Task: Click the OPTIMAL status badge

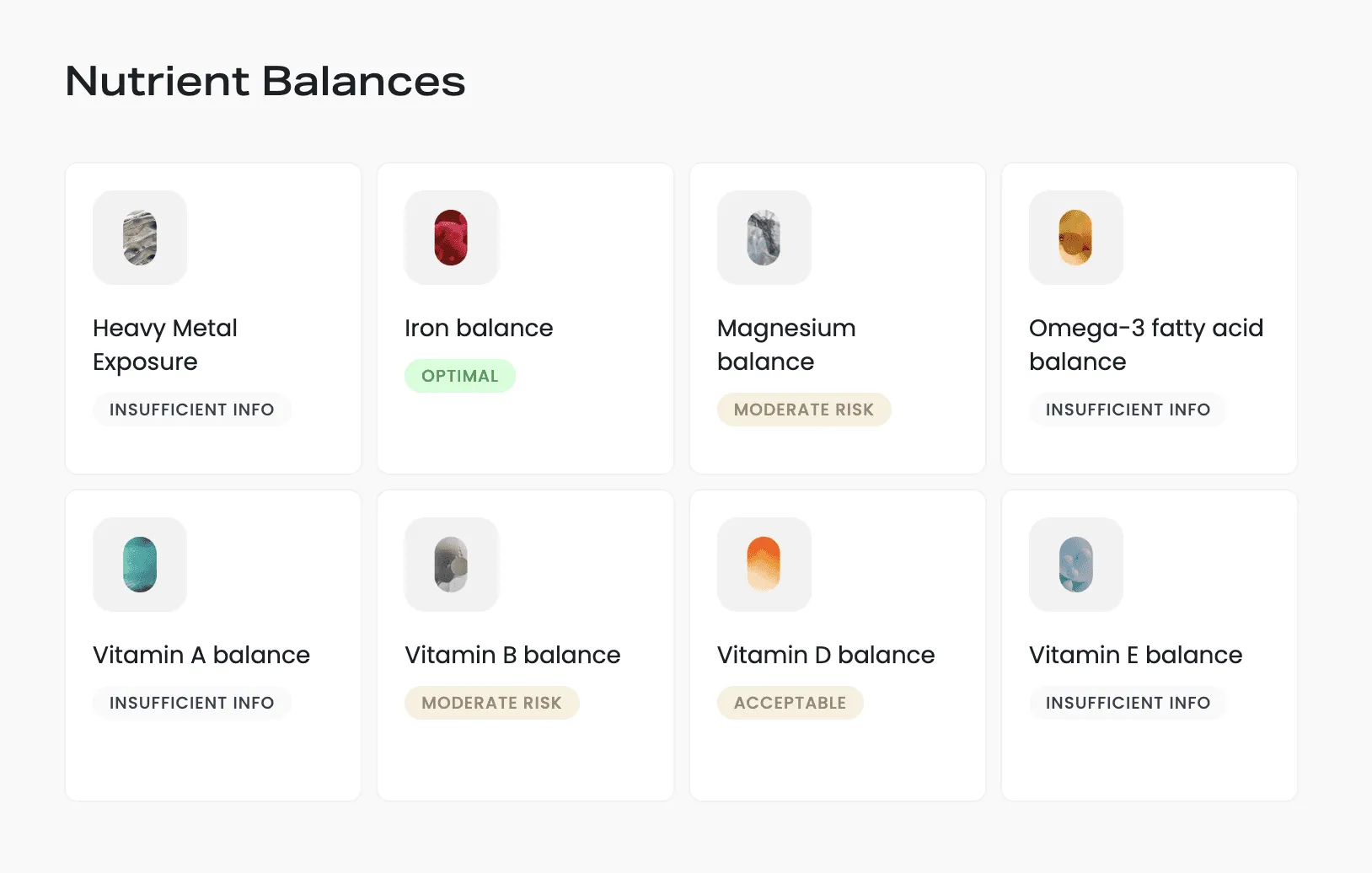Action: tap(459, 376)
